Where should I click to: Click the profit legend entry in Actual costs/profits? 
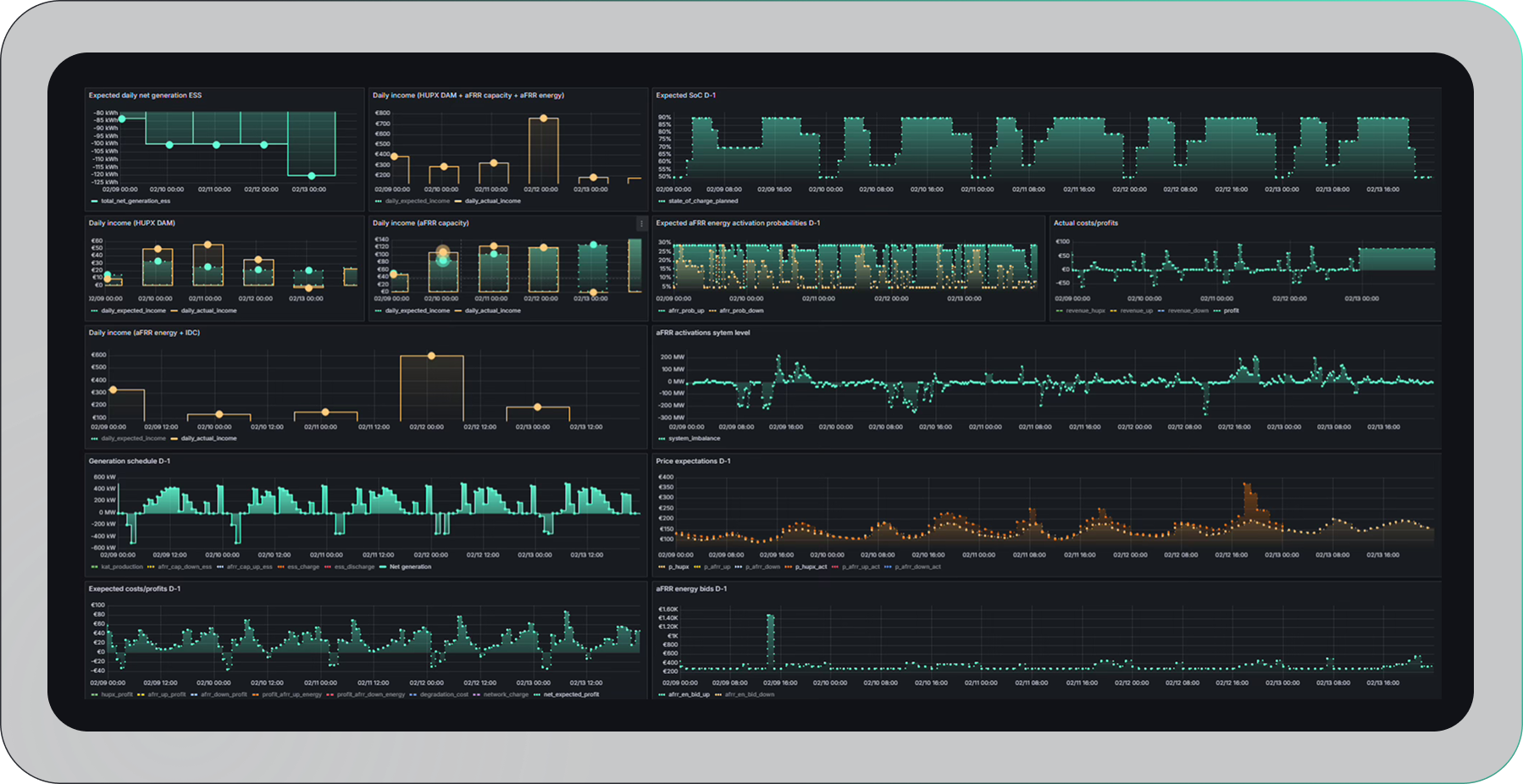1231,311
